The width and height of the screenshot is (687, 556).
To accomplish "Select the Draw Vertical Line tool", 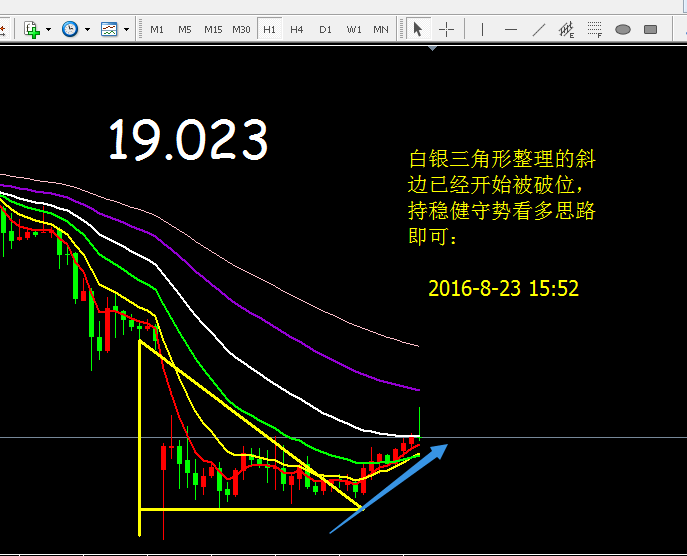I will coord(482,30).
